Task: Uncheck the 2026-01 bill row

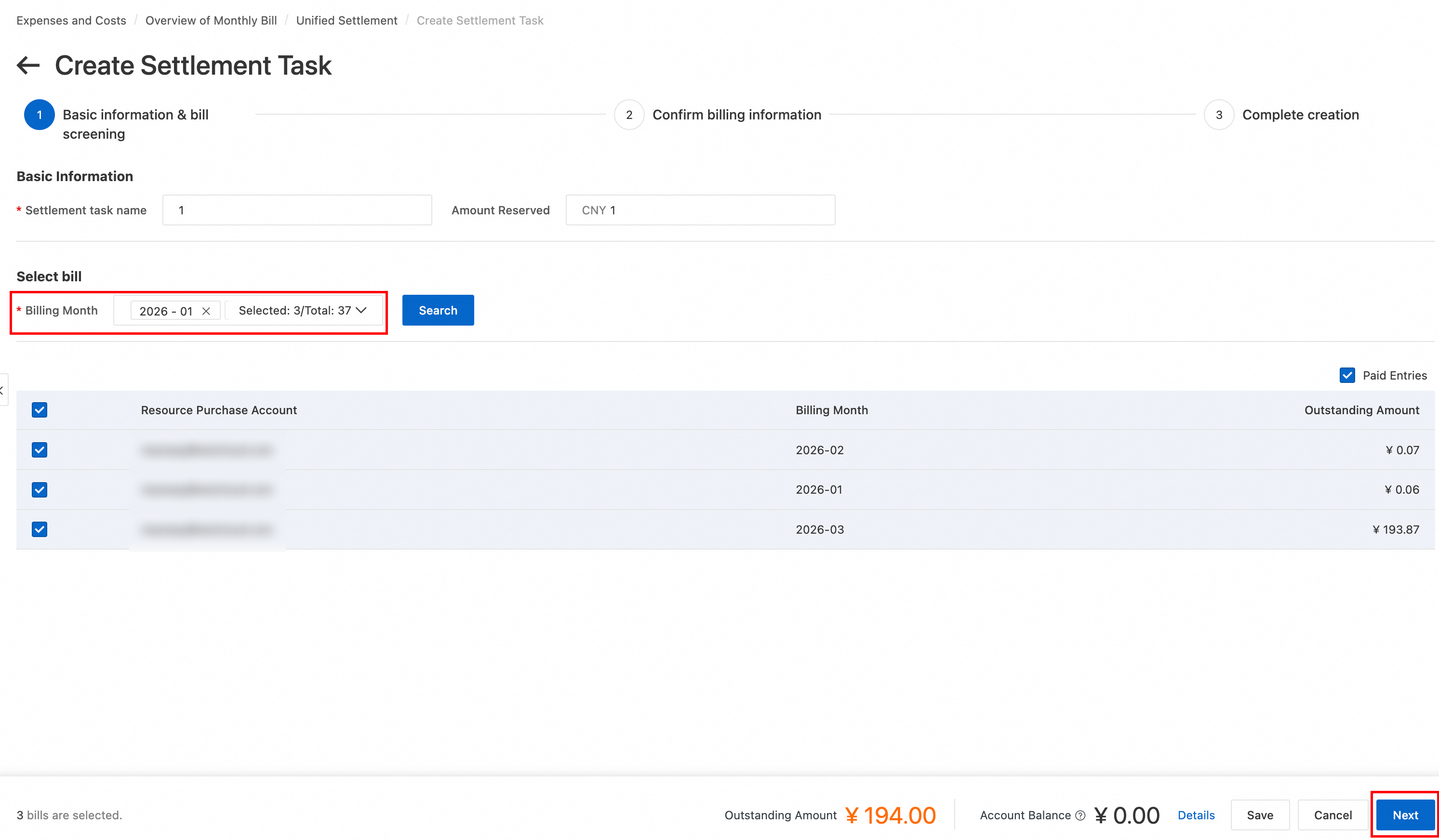Action: pos(40,490)
